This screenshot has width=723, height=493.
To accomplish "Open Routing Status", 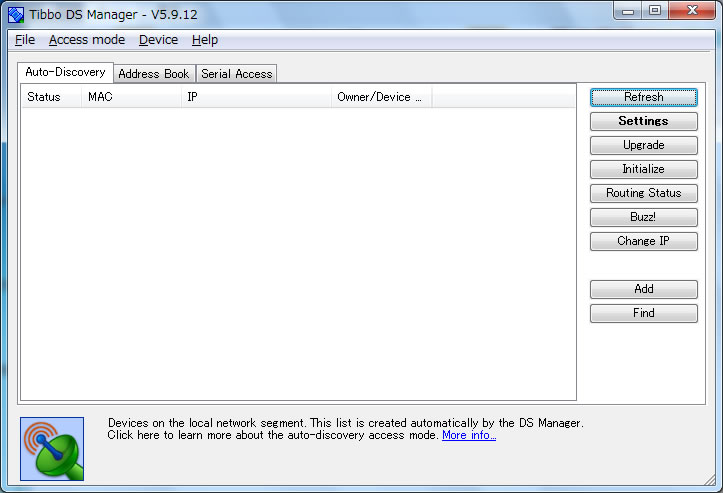I will (644, 193).
